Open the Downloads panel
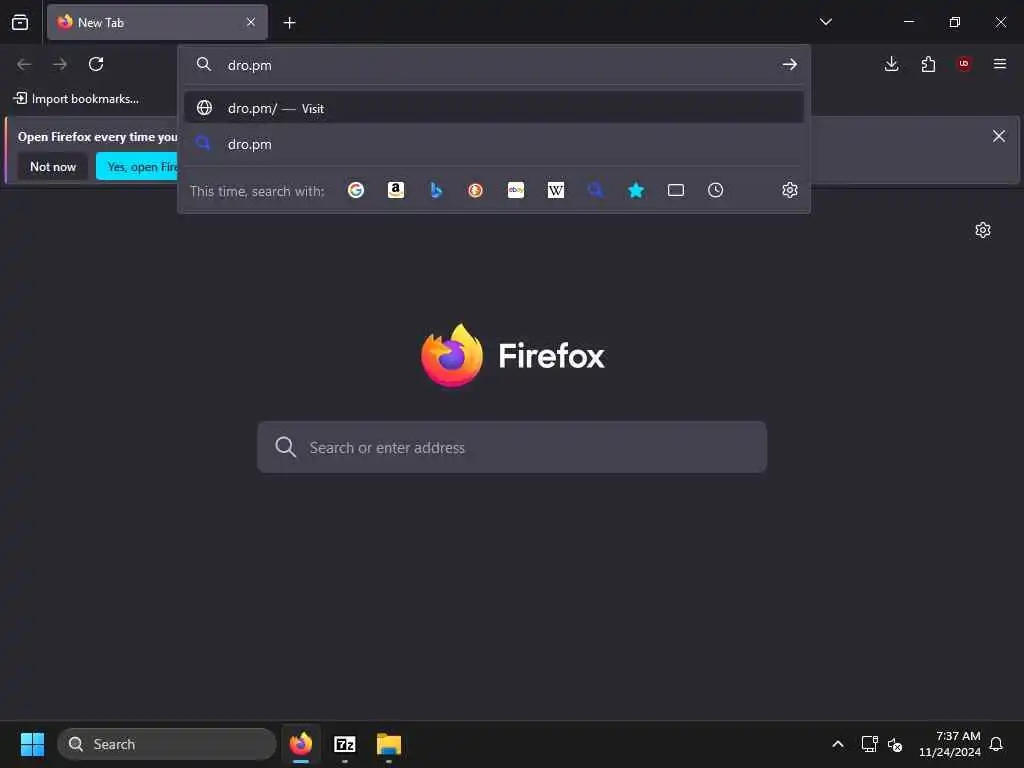The width and height of the screenshot is (1024, 768). click(x=891, y=64)
